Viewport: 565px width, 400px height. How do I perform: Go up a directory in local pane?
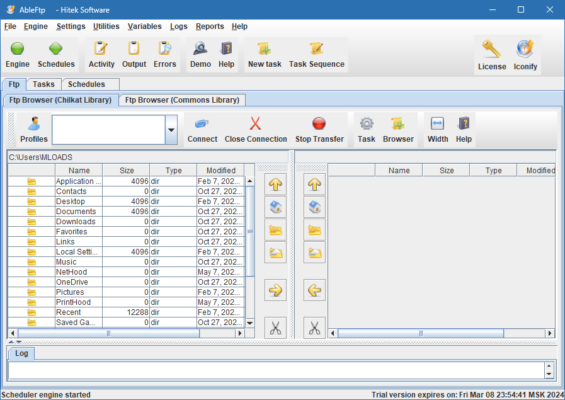(x=275, y=184)
